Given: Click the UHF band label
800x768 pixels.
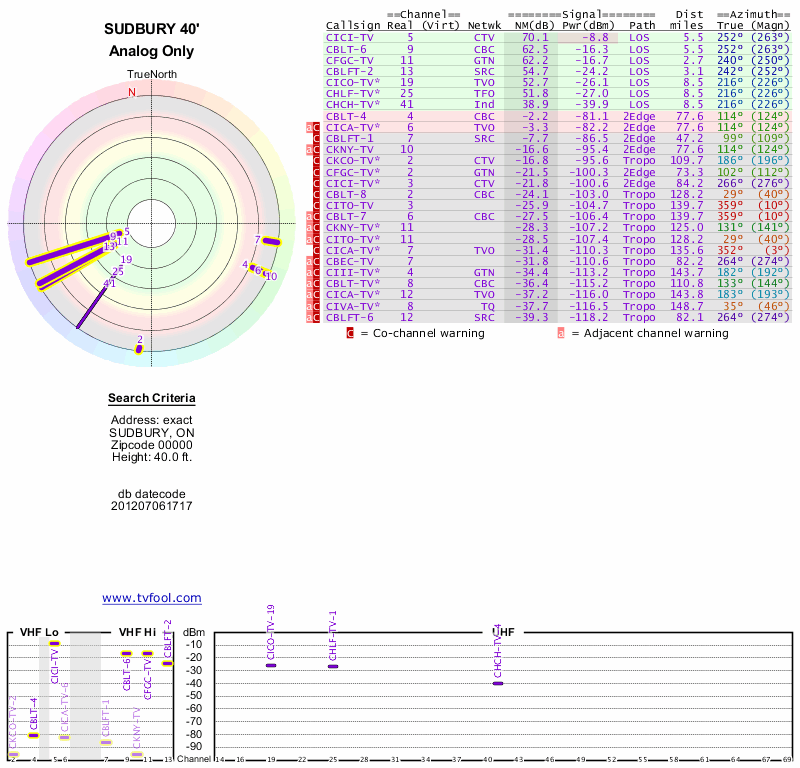Looking at the screenshot, I should 504,632.
